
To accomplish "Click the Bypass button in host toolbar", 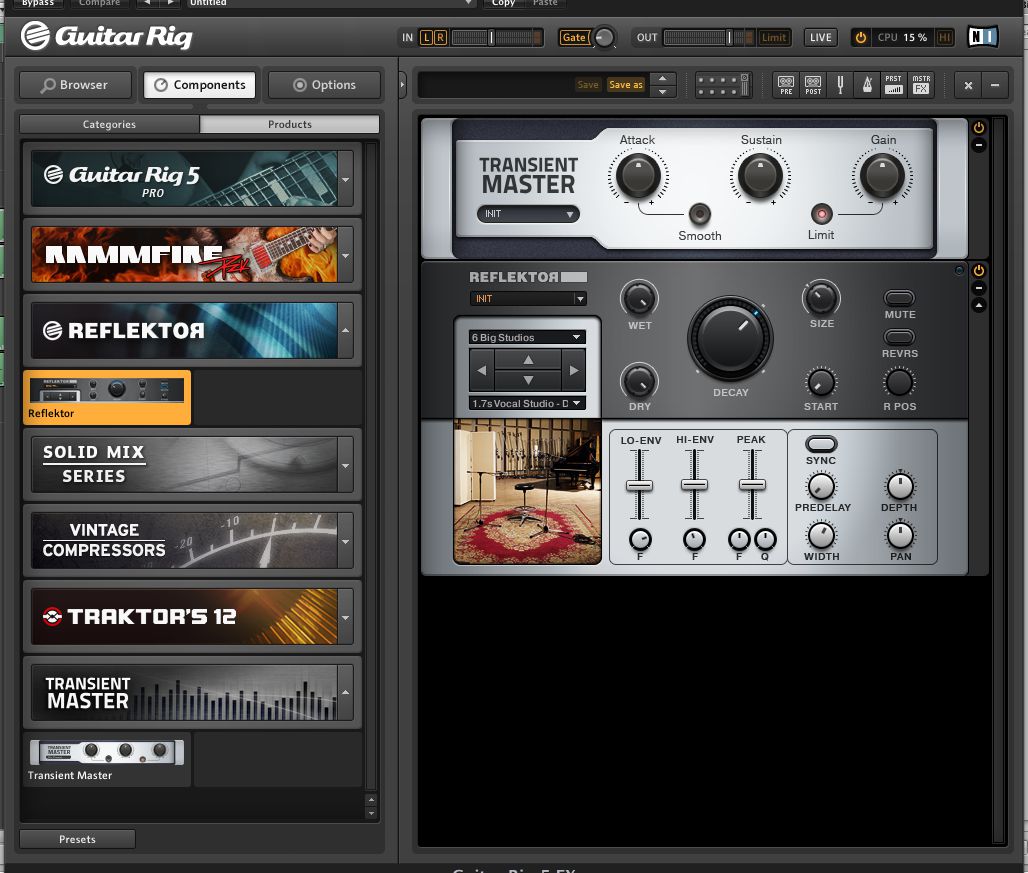I will point(38,3).
